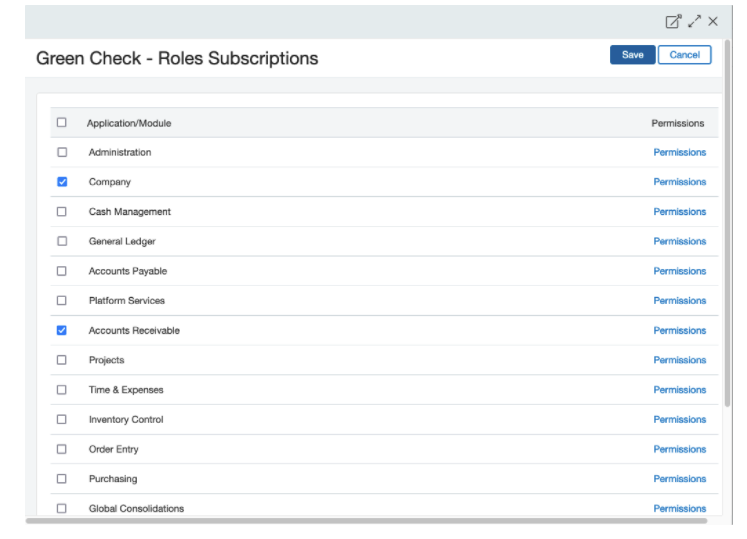
Task: Check the Purchasing checkbox
Action: [x=62, y=478]
